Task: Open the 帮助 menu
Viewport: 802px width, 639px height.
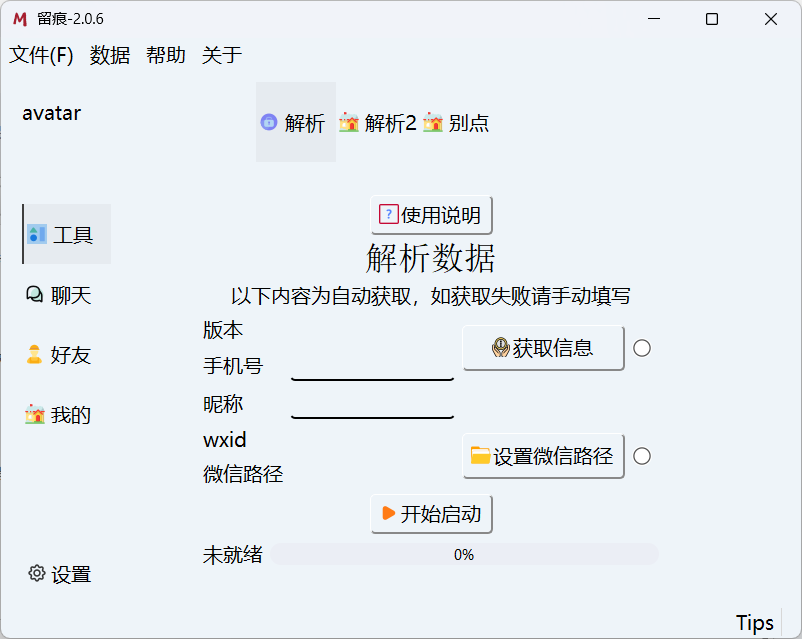Action: [x=165, y=56]
